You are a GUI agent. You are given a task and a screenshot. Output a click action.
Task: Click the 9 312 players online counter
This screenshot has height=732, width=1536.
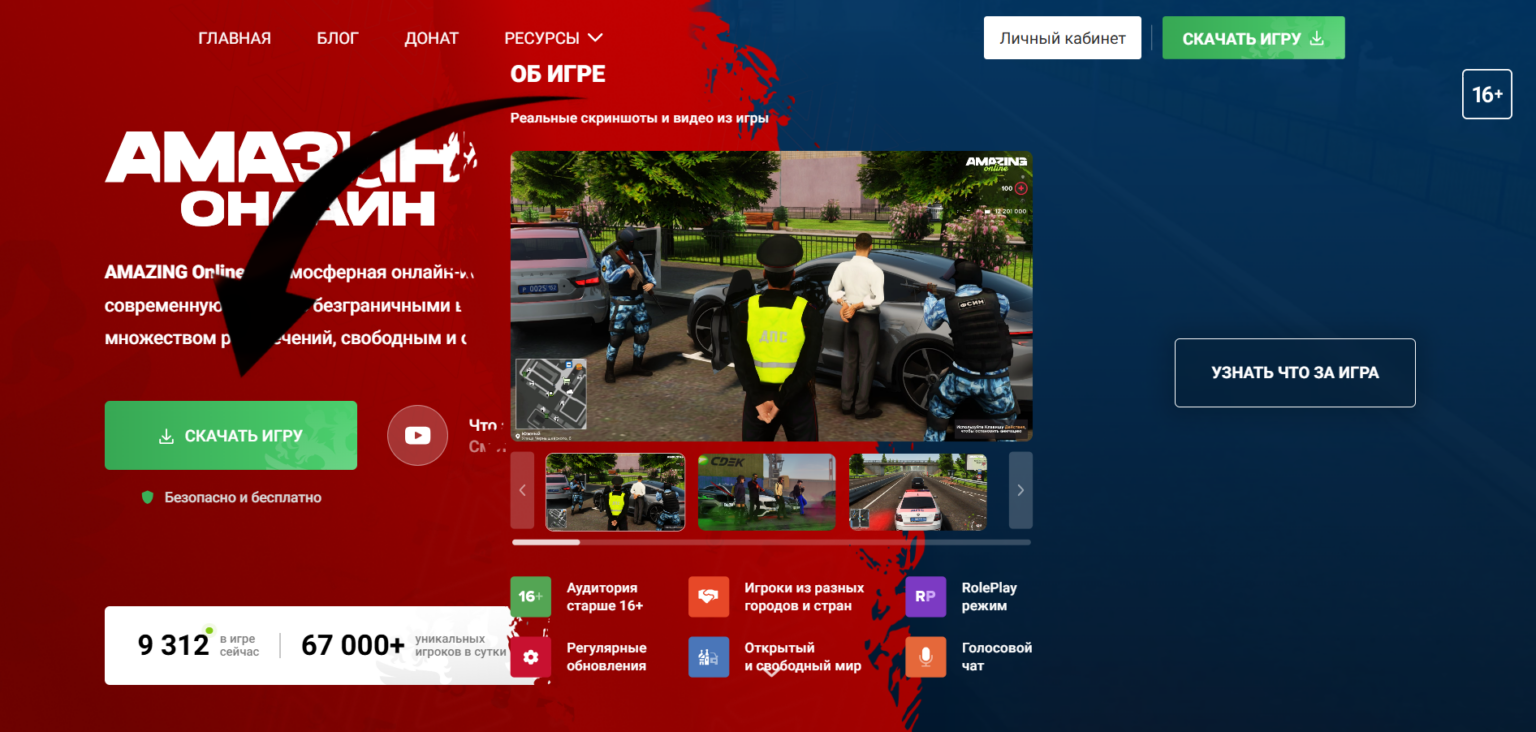tap(198, 645)
